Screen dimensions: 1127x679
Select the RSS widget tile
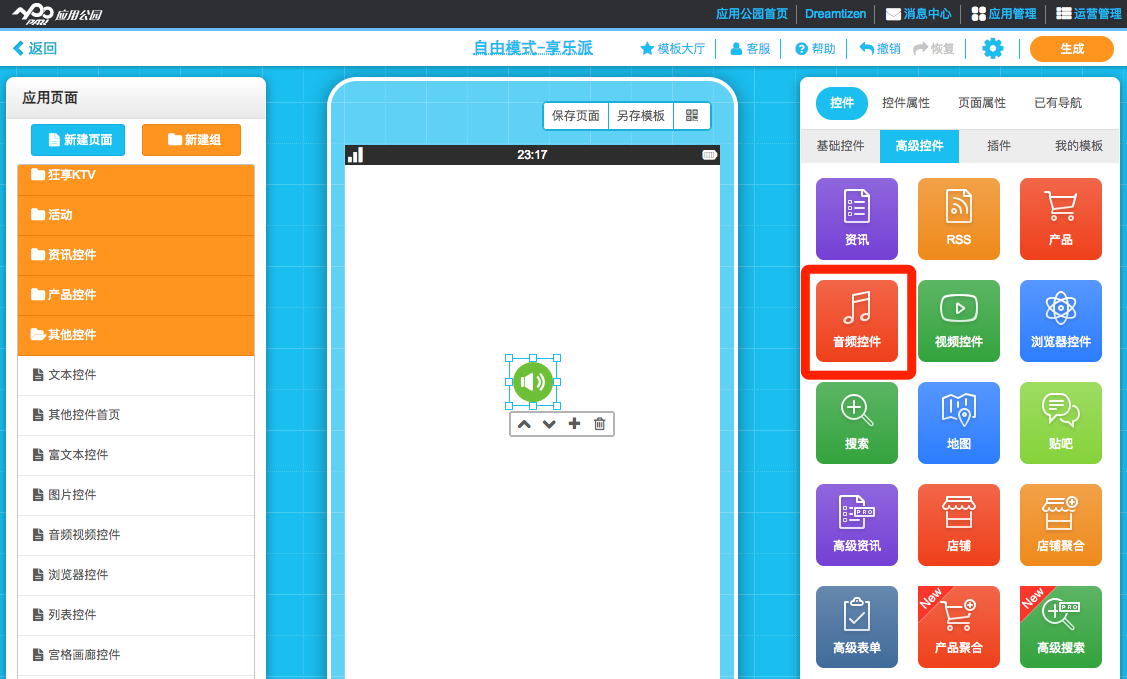(958, 219)
